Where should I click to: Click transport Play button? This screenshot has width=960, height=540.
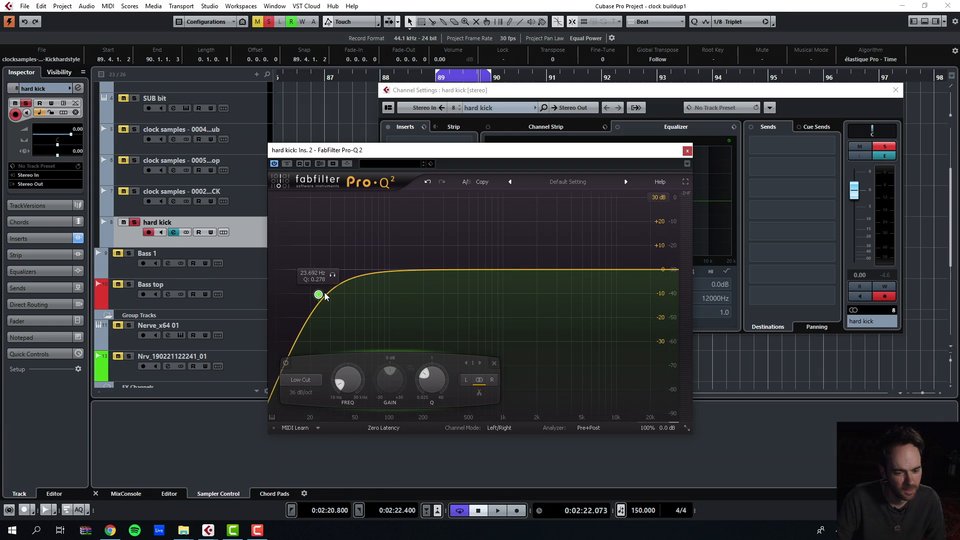(x=497, y=510)
